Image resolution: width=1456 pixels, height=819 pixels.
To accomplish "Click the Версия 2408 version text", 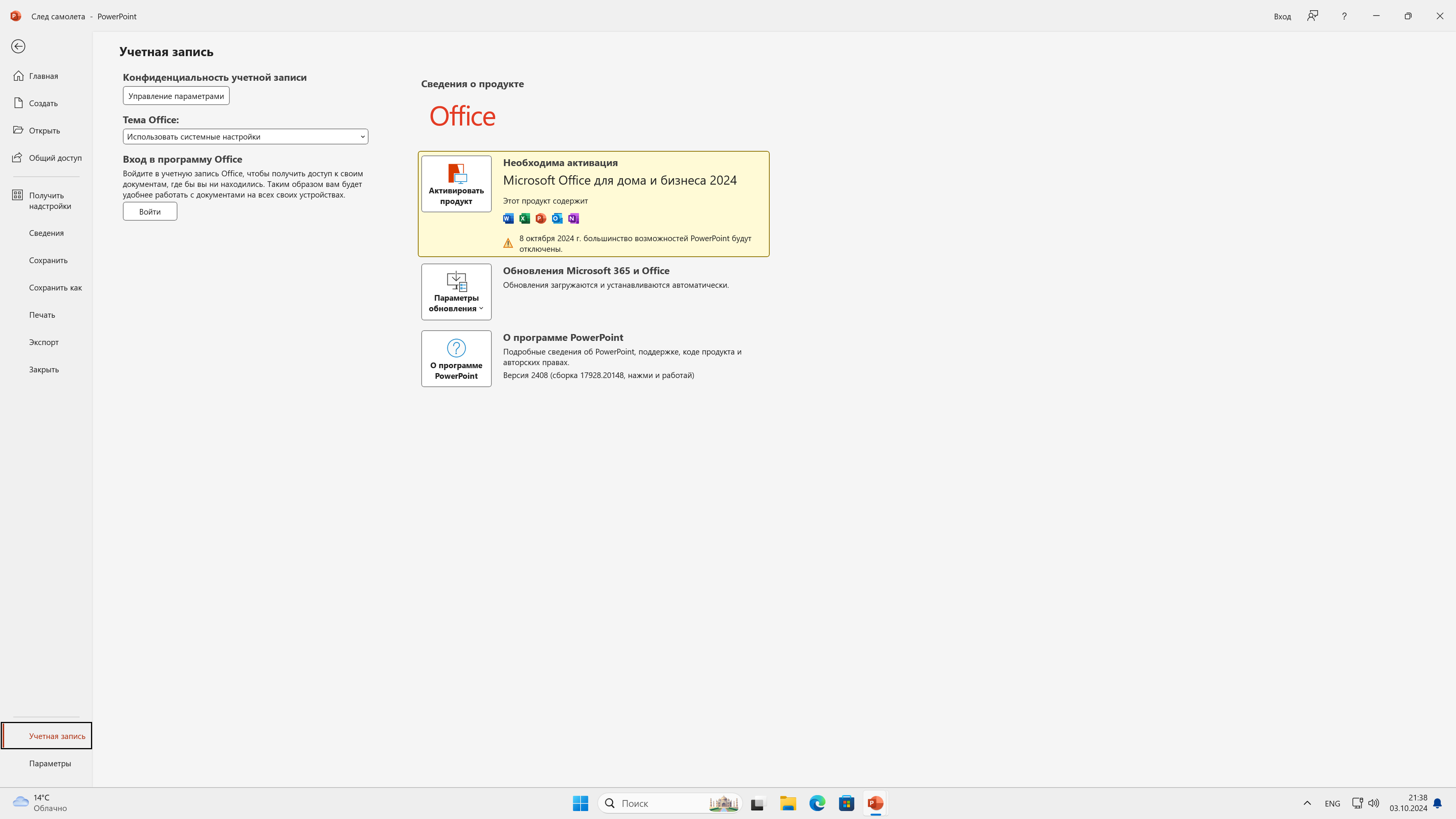I will click(599, 375).
